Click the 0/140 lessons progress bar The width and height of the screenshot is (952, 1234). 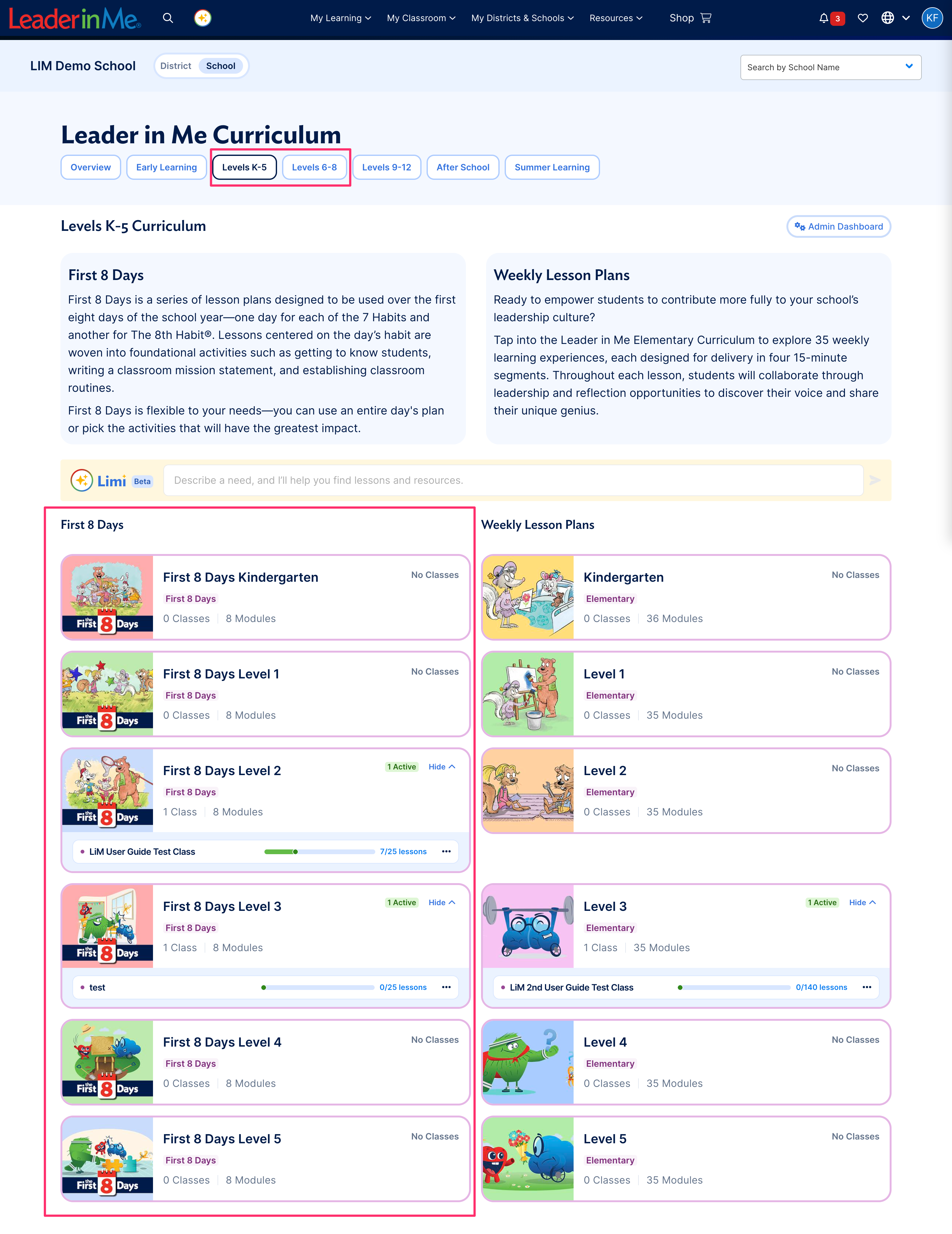[734, 987]
